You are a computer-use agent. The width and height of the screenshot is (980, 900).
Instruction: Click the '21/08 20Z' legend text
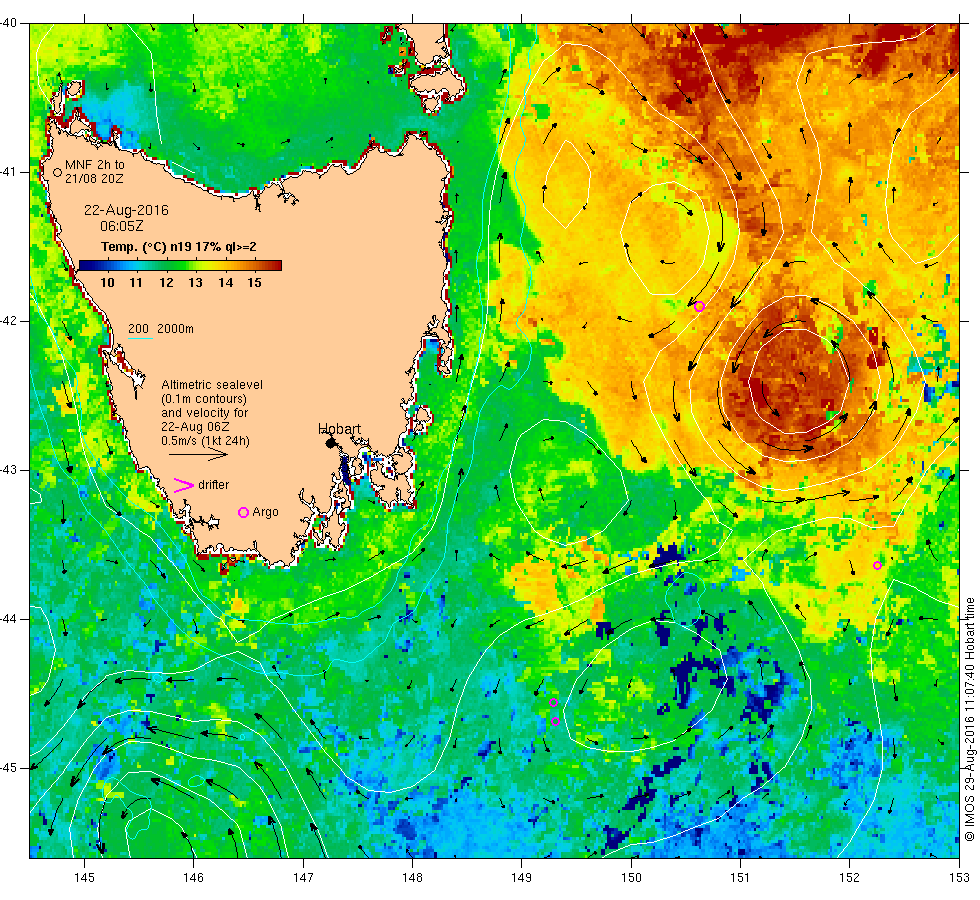tap(94, 179)
